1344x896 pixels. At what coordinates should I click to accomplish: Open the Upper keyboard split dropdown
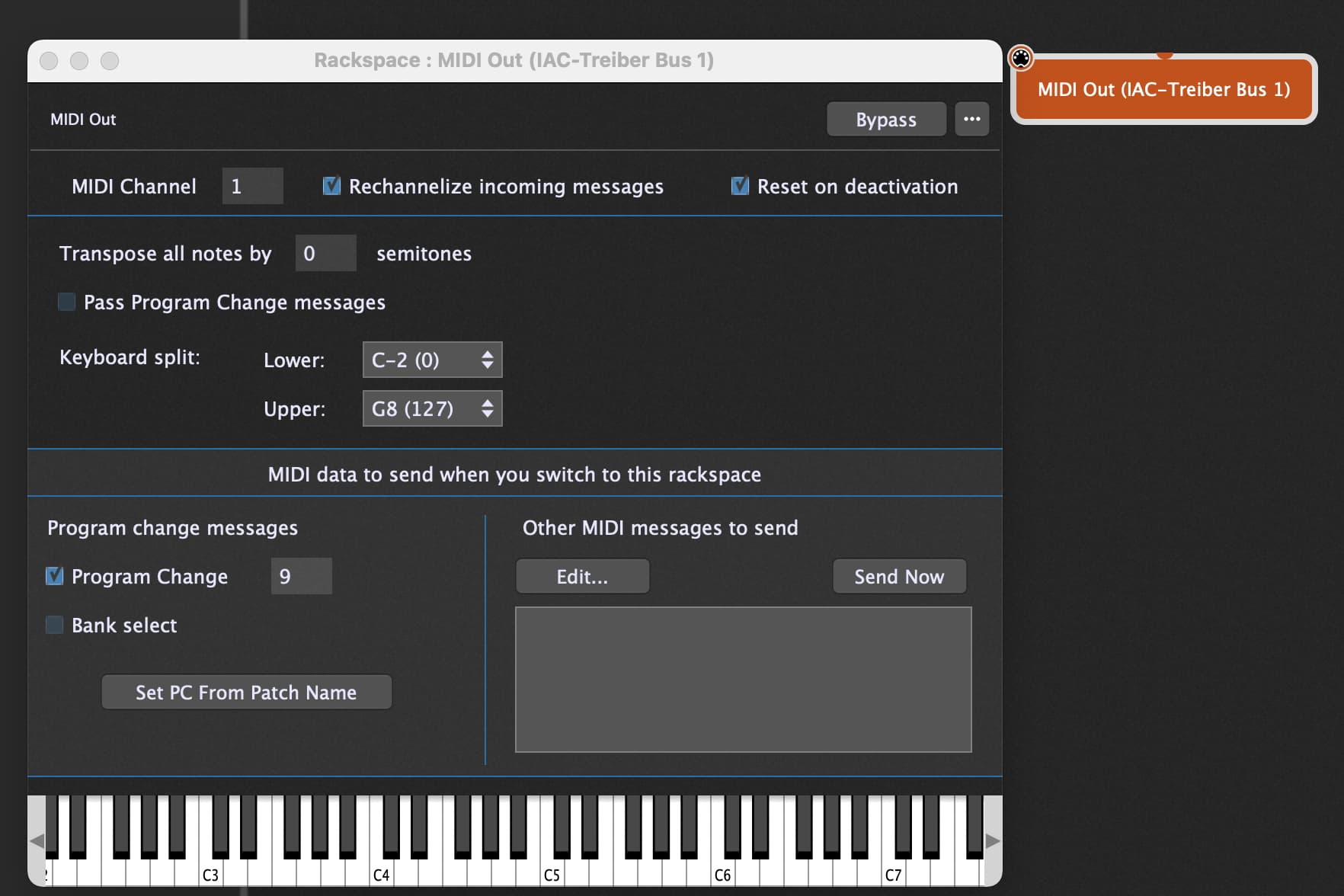(432, 408)
